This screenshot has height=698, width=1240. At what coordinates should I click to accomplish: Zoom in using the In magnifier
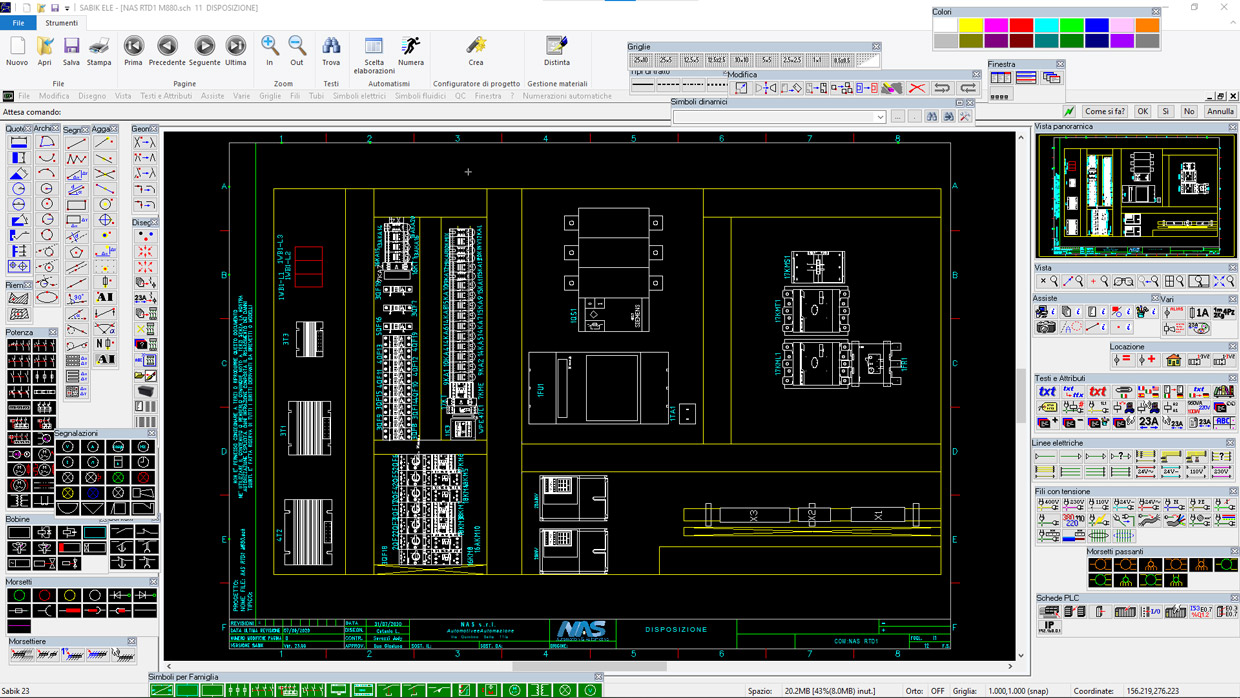pos(270,47)
